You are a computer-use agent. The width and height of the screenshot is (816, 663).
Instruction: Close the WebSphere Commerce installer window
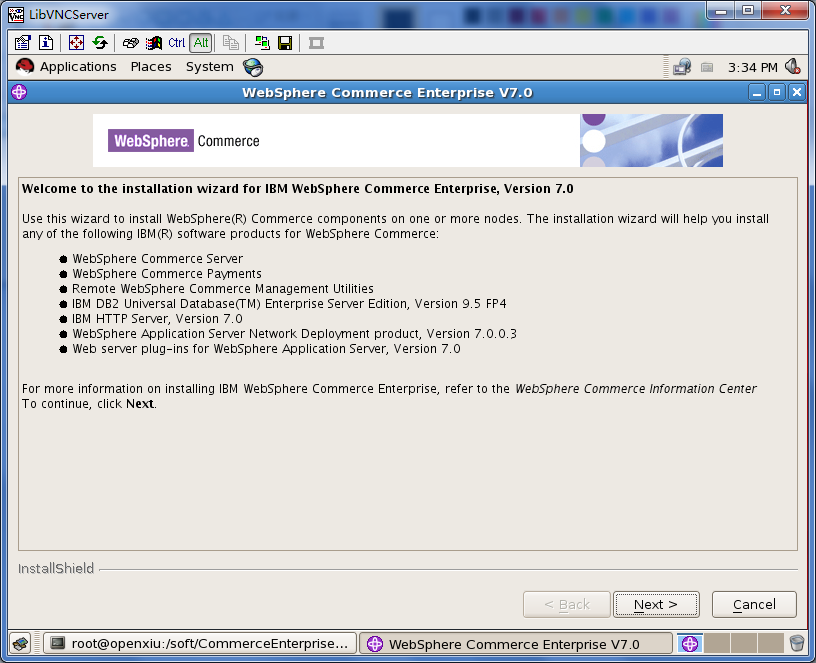797,93
